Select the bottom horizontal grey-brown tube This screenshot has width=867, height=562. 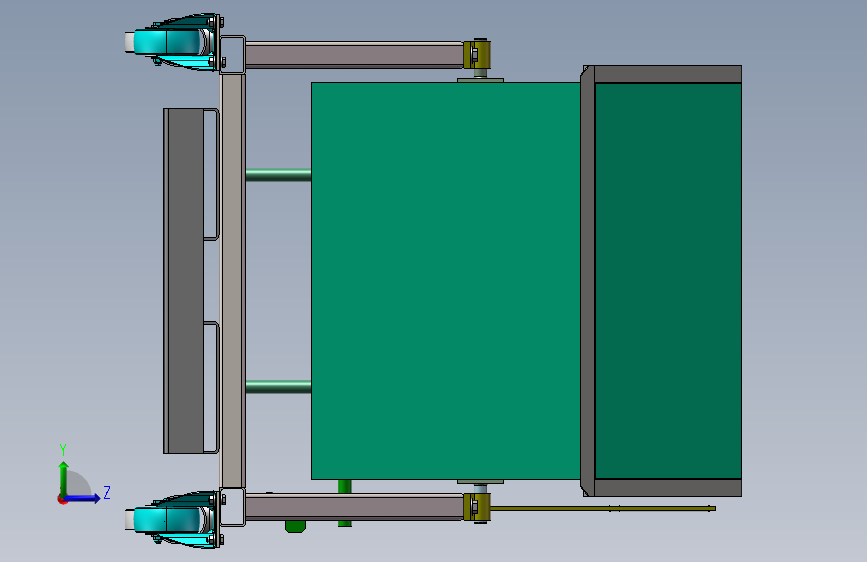coord(354,507)
